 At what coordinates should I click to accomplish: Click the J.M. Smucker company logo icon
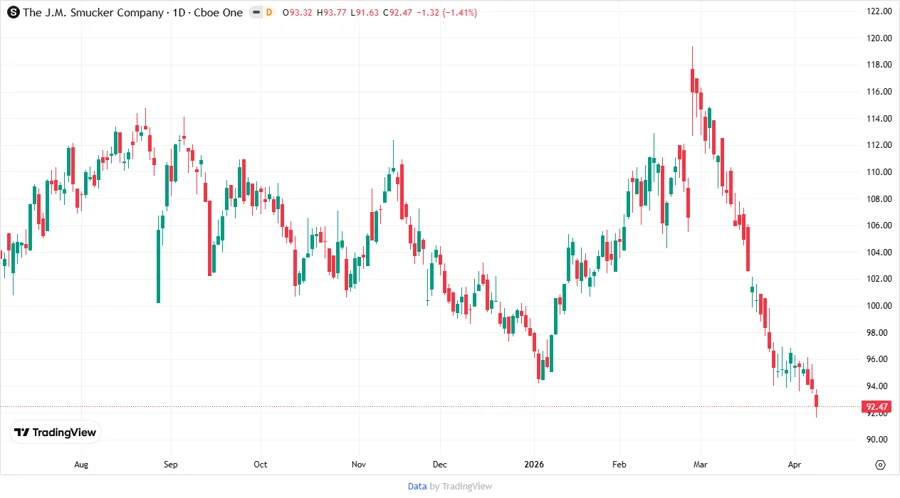[12, 12]
